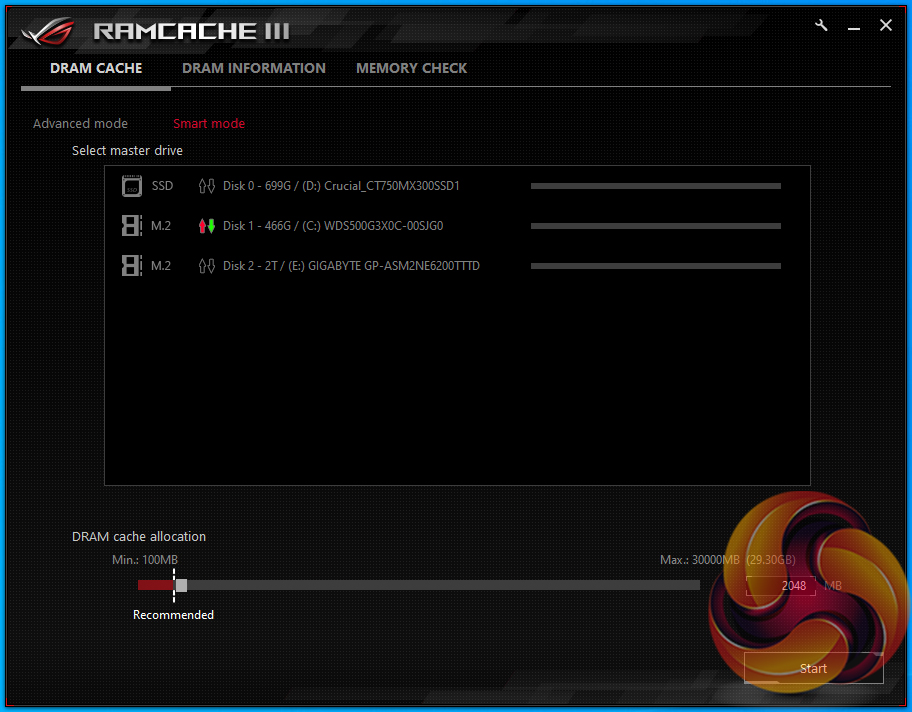Select Disk 1 WDS500G3X0C-00SJG0 as master drive

click(333, 226)
